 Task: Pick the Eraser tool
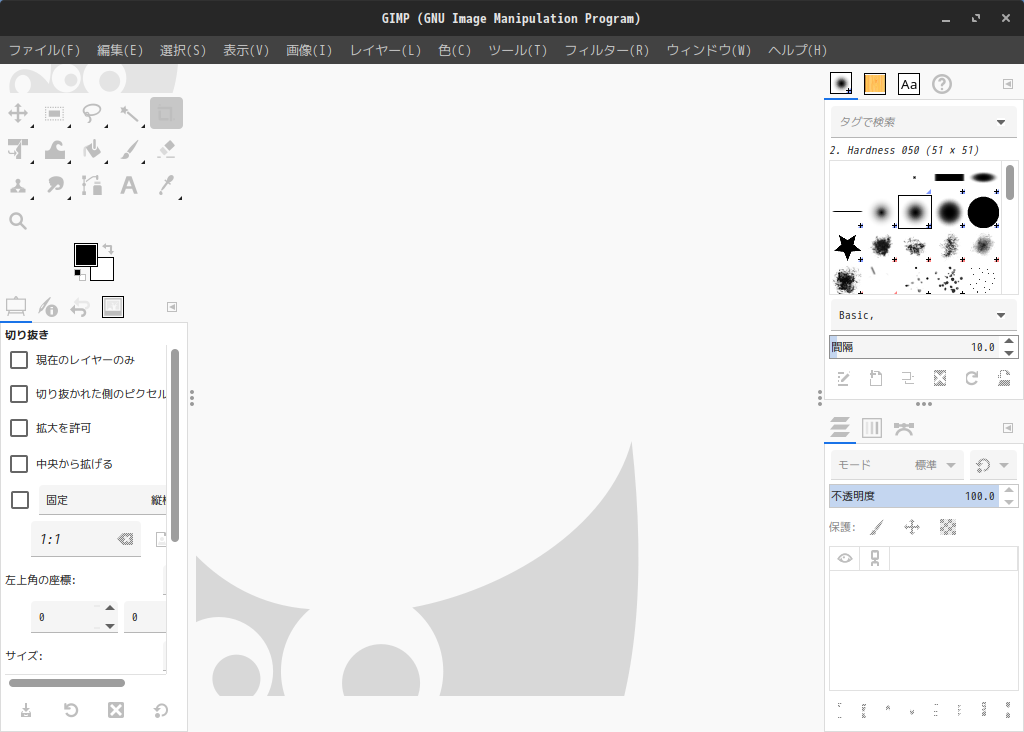166,150
